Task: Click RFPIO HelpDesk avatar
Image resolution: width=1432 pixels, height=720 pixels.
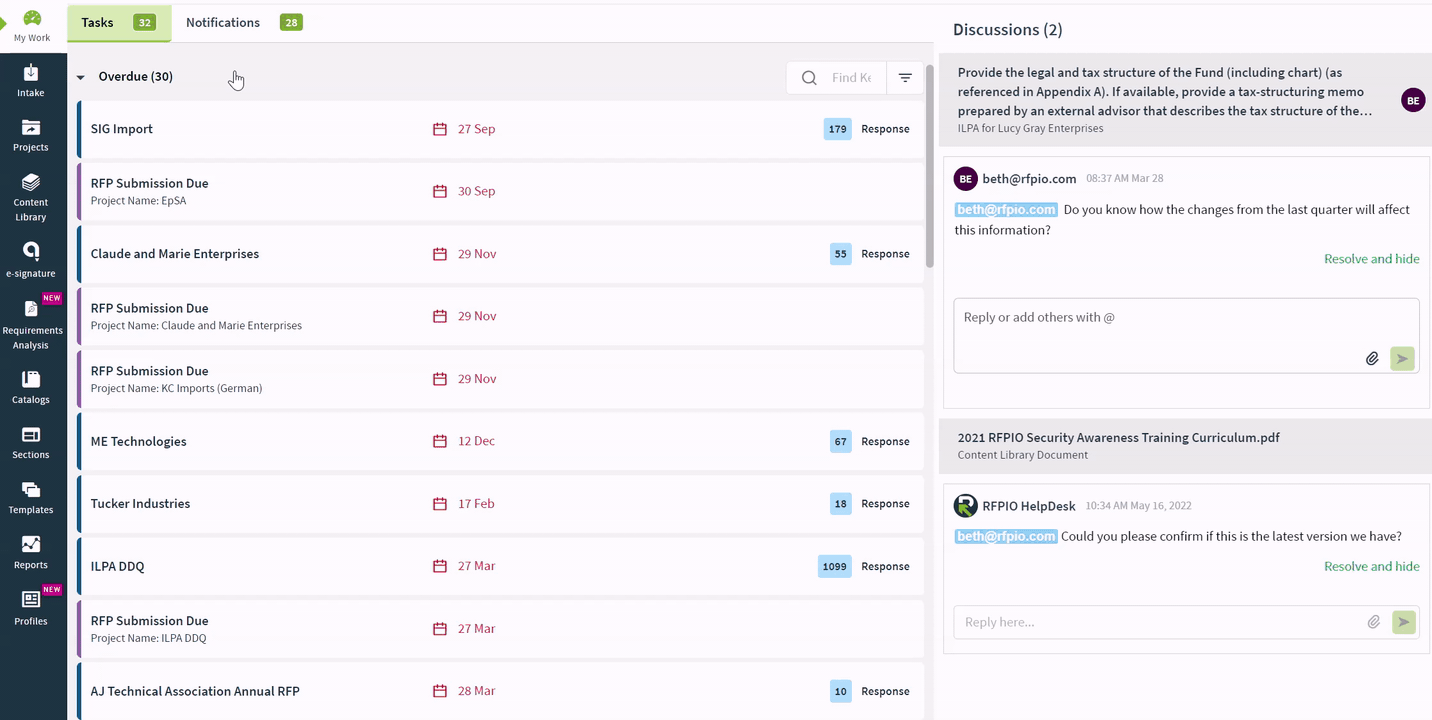Action: pyautogui.click(x=965, y=505)
